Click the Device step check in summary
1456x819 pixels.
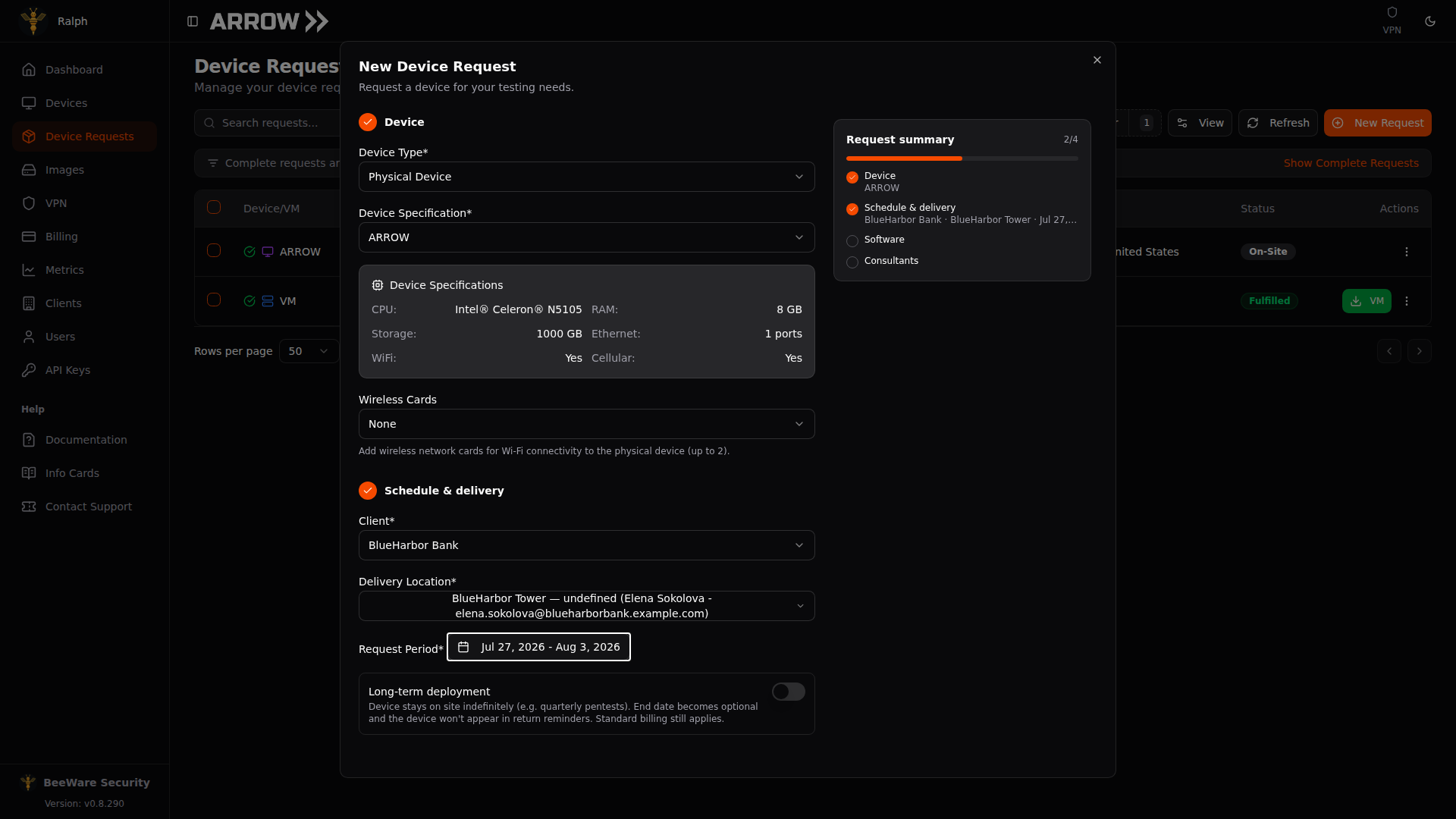click(x=852, y=177)
